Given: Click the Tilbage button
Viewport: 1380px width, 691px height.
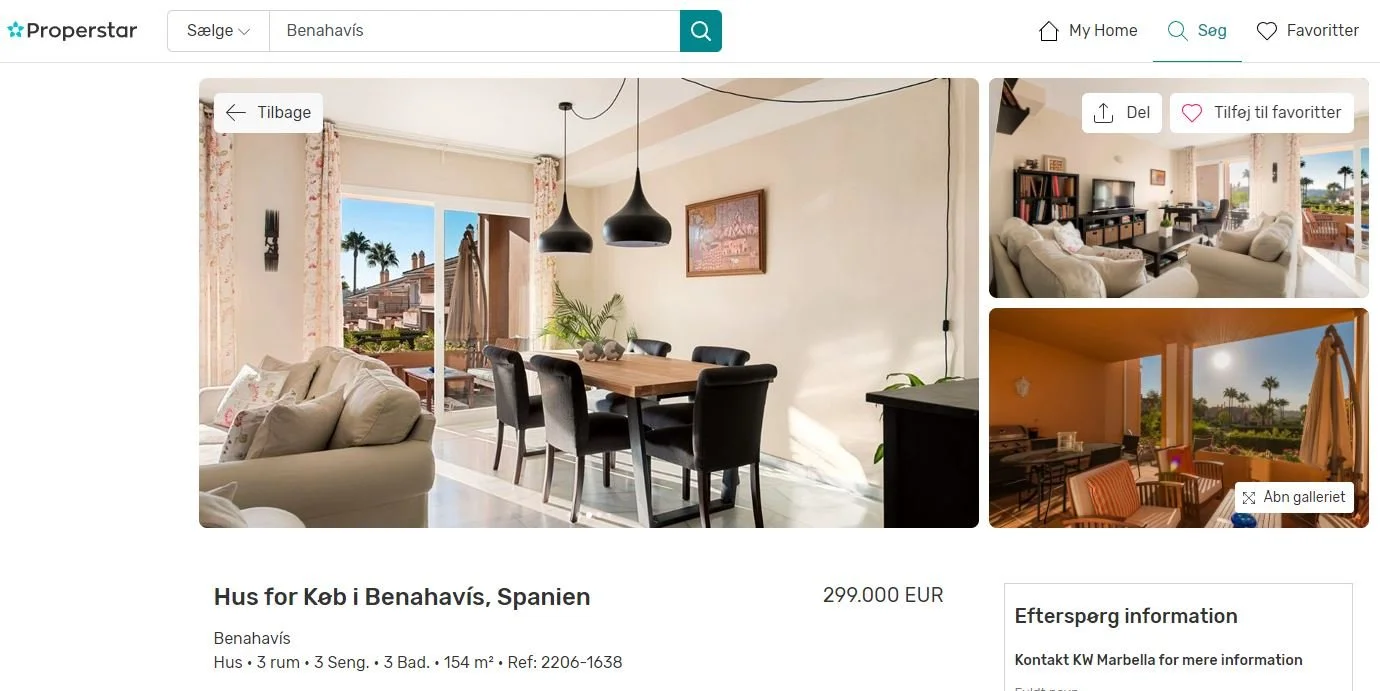Looking at the screenshot, I should click(x=268, y=113).
